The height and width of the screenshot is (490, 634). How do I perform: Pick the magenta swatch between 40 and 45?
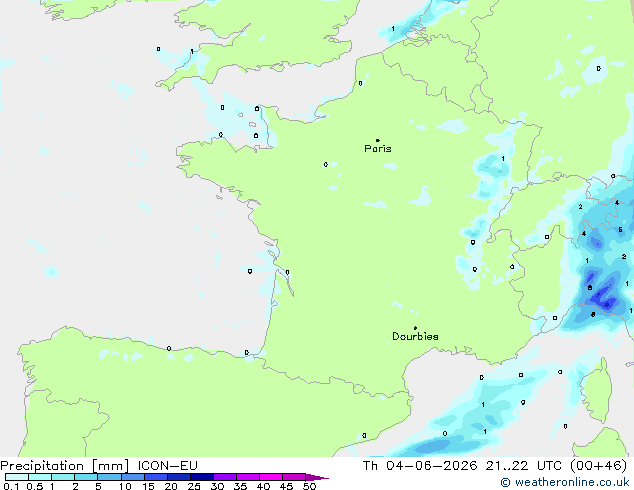[x=271, y=477]
